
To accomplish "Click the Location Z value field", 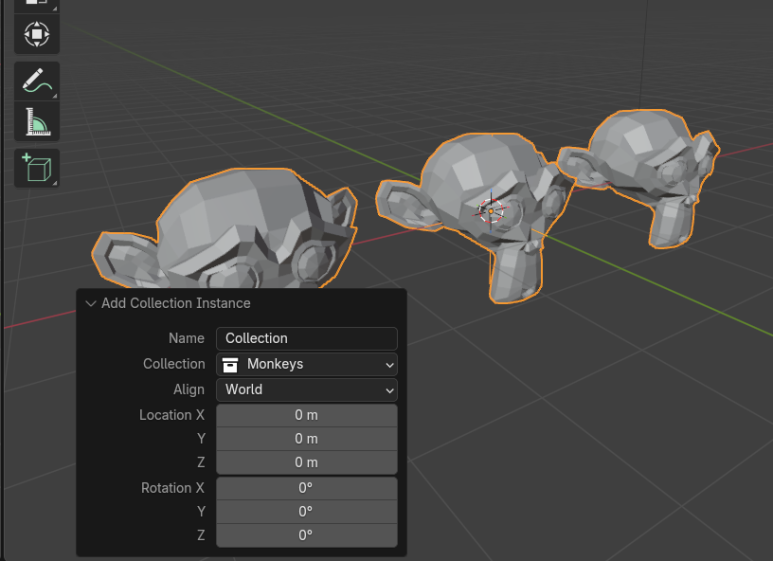I will (307, 462).
